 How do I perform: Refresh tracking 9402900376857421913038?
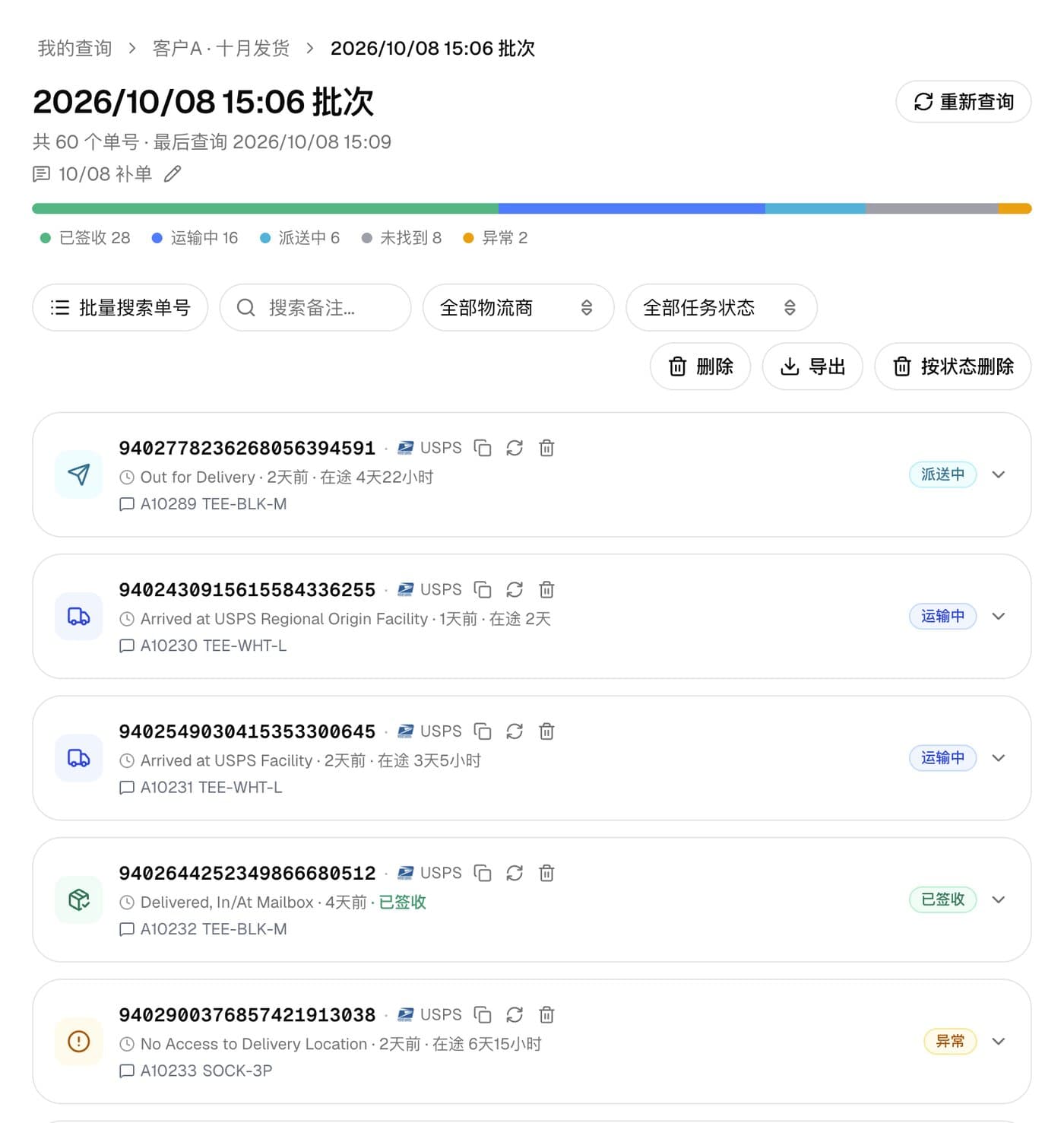point(515,1014)
